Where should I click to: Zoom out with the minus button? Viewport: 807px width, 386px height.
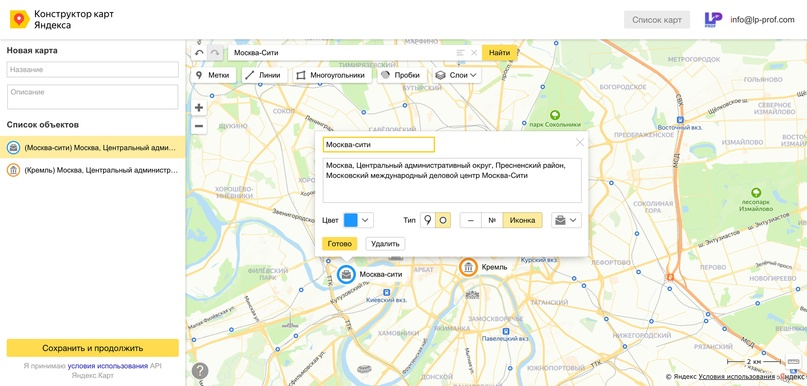pos(199,126)
